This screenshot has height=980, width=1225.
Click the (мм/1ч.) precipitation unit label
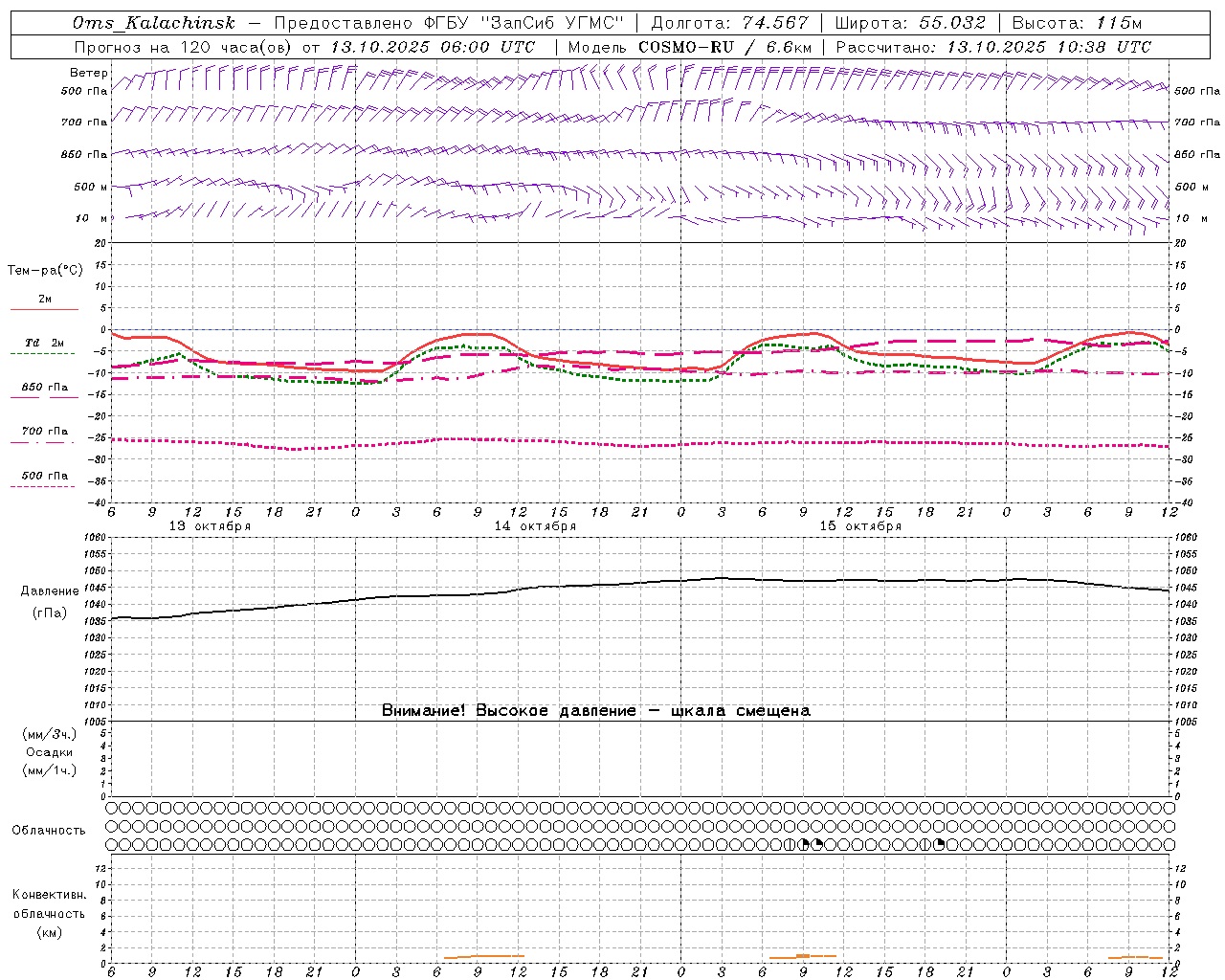[50, 770]
